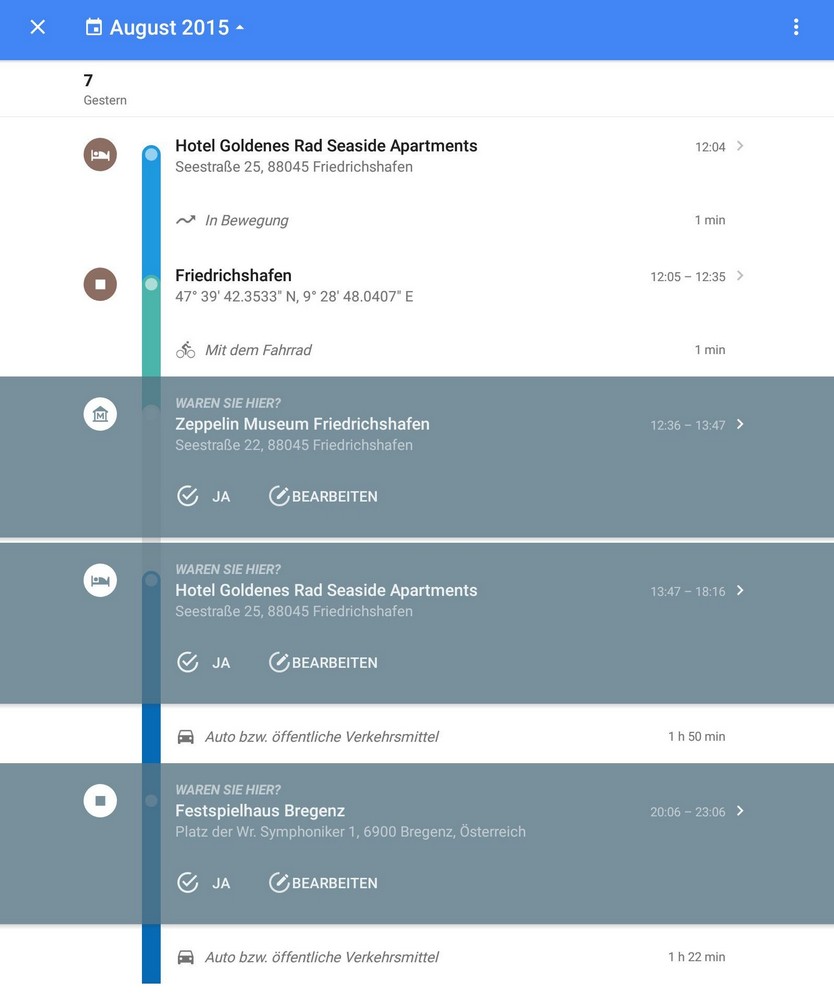Screen dimensions: 834x1000
Task: Click the In Bewegung trend icon
Action: tap(186, 220)
